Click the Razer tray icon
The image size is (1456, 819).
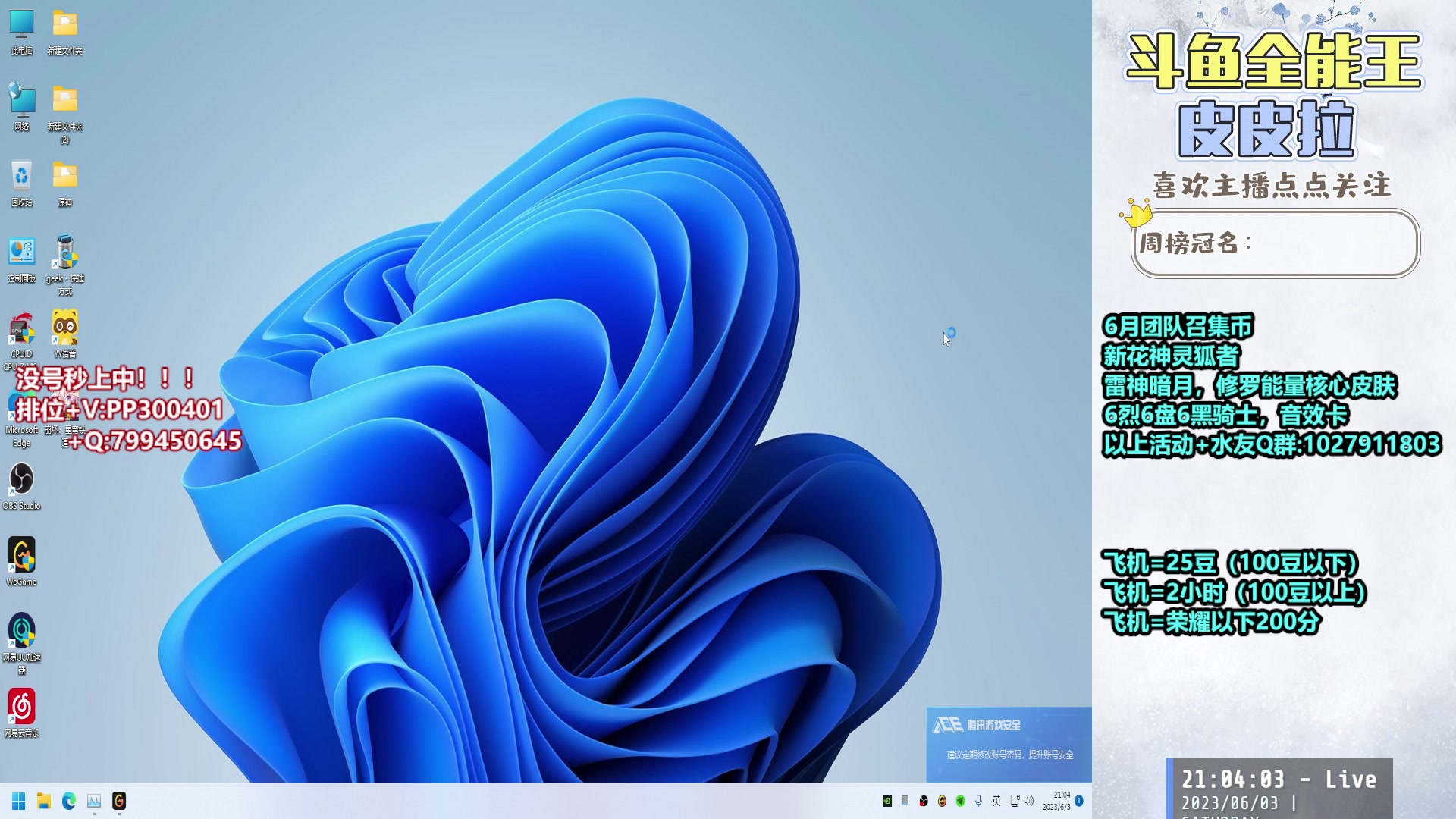(x=960, y=801)
